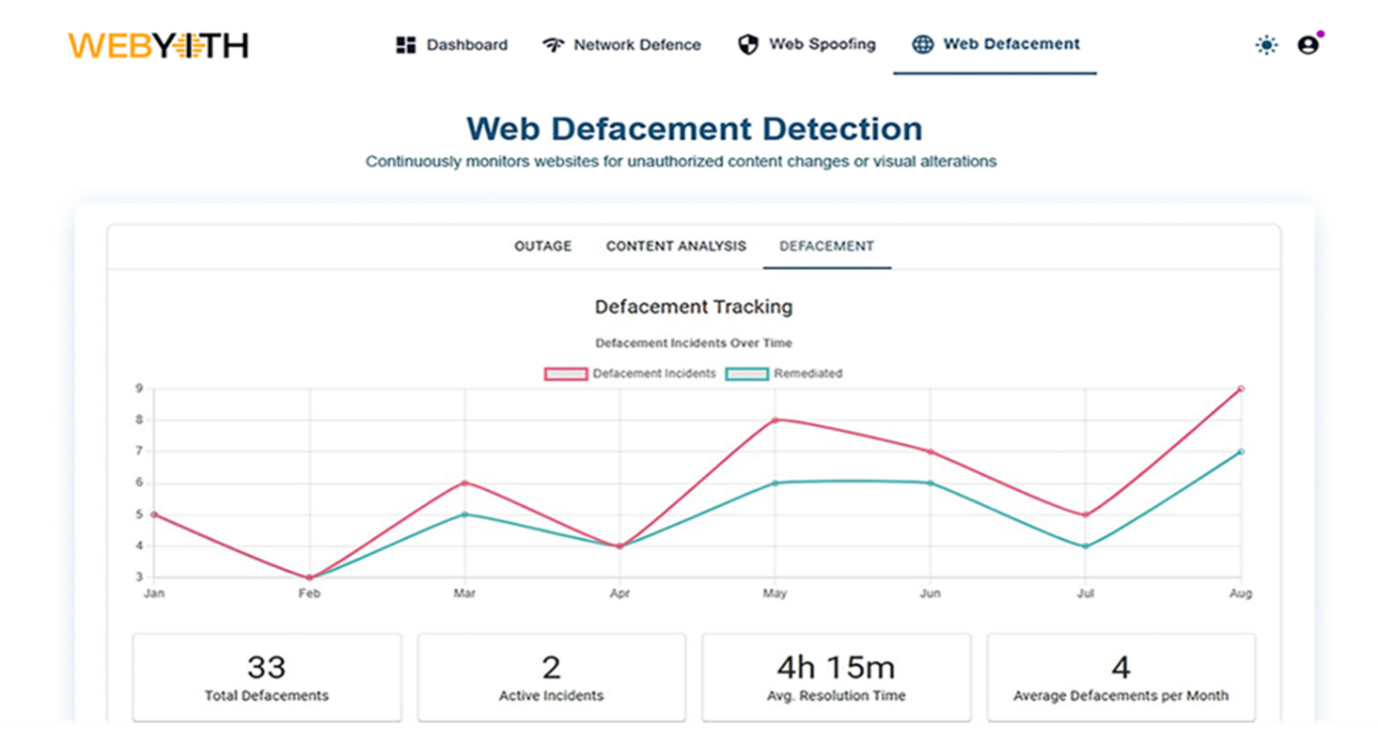
Task: Open the user account profile icon
Action: [1308, 45]
